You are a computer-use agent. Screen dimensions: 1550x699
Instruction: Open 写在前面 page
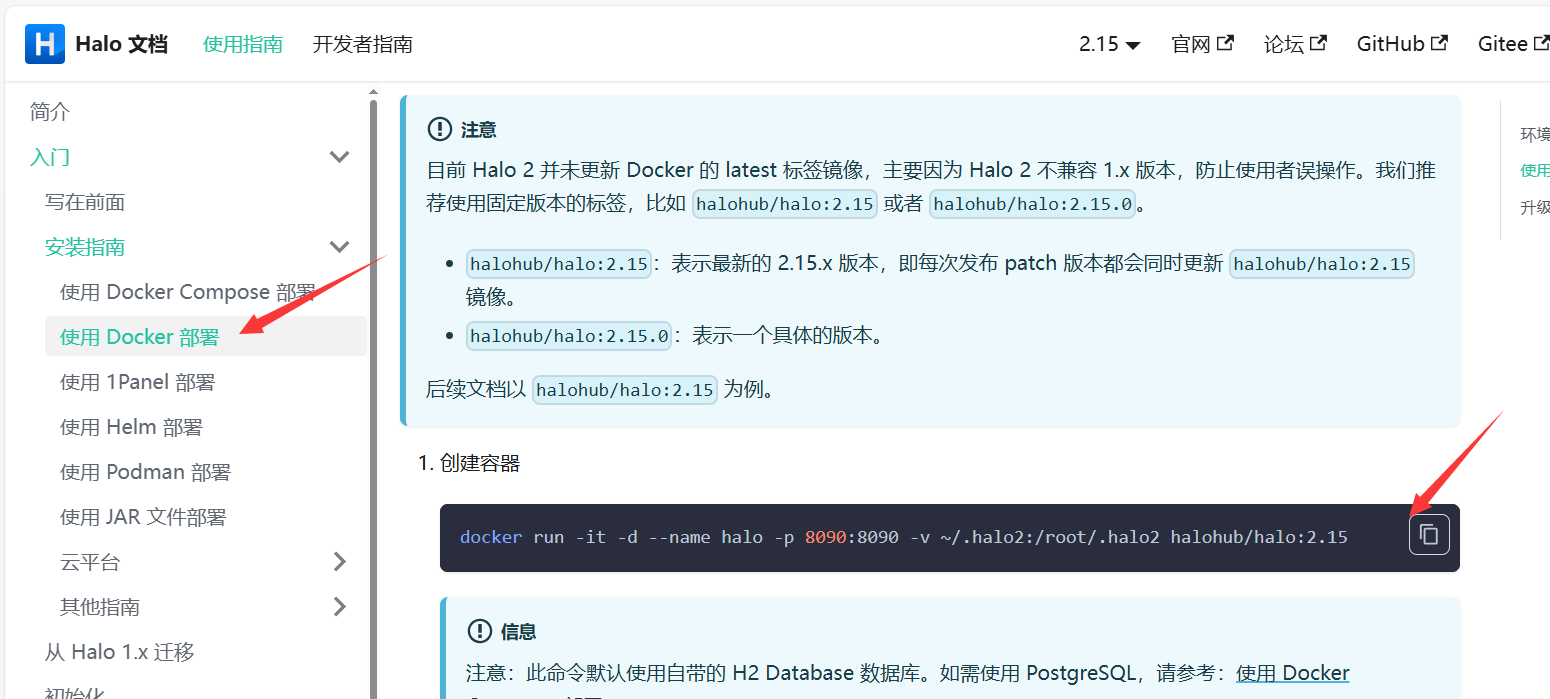(x=85, y=202)
